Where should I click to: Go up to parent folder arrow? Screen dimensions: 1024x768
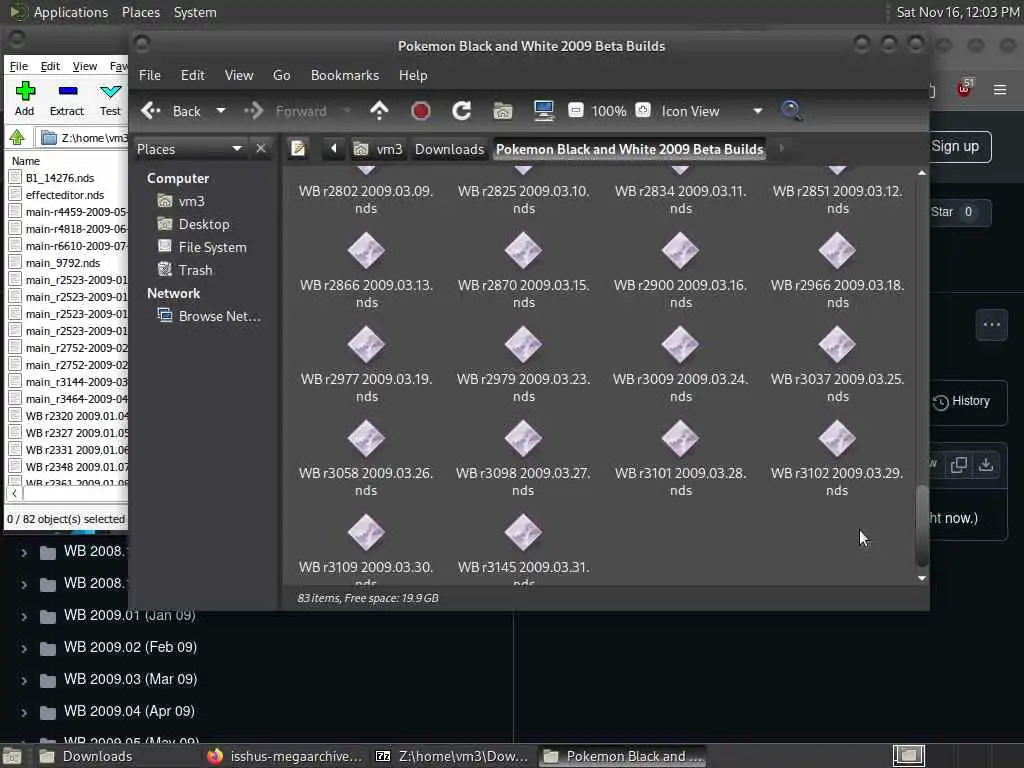point(379,111)
